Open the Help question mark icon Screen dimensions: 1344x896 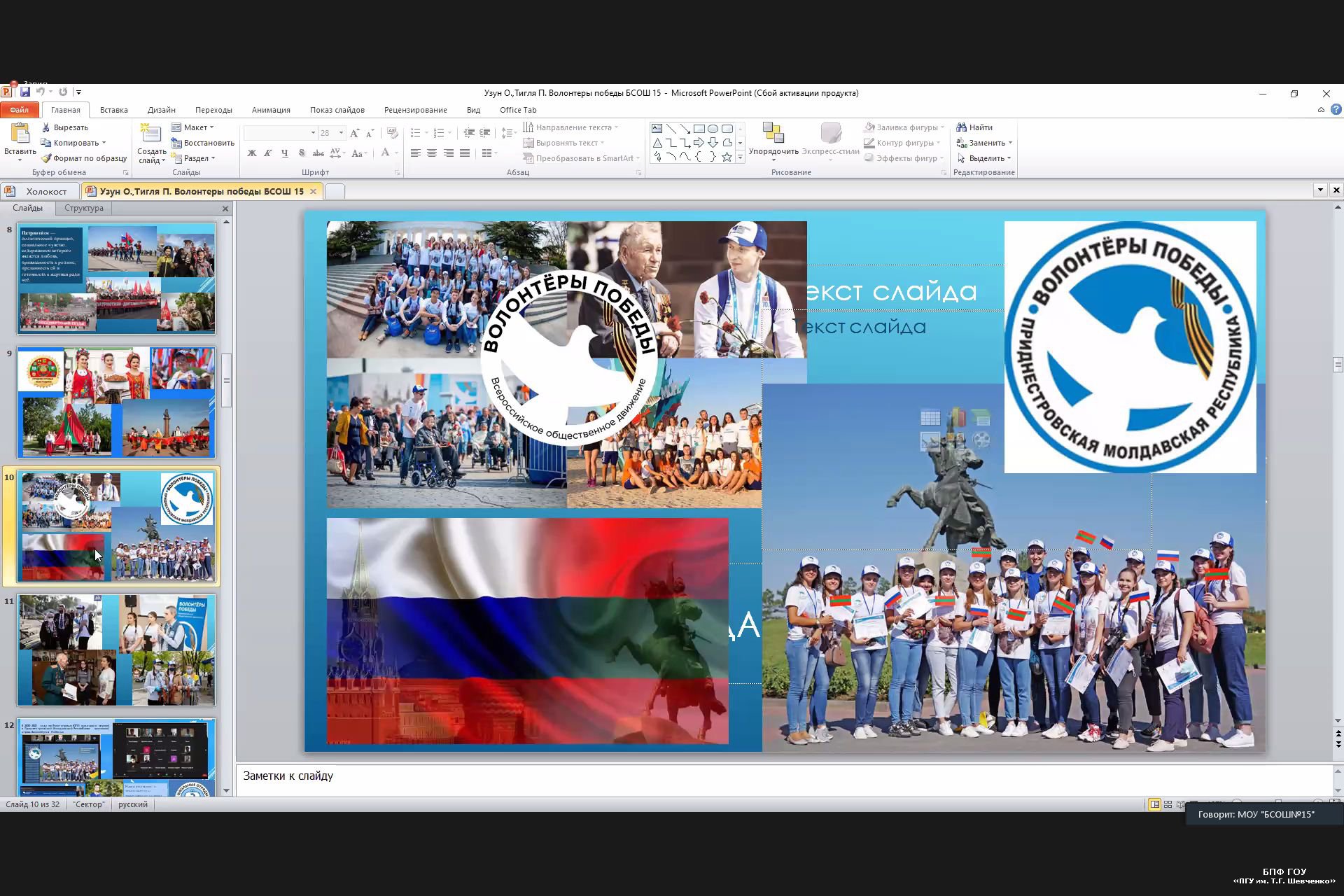(1336, 110)
